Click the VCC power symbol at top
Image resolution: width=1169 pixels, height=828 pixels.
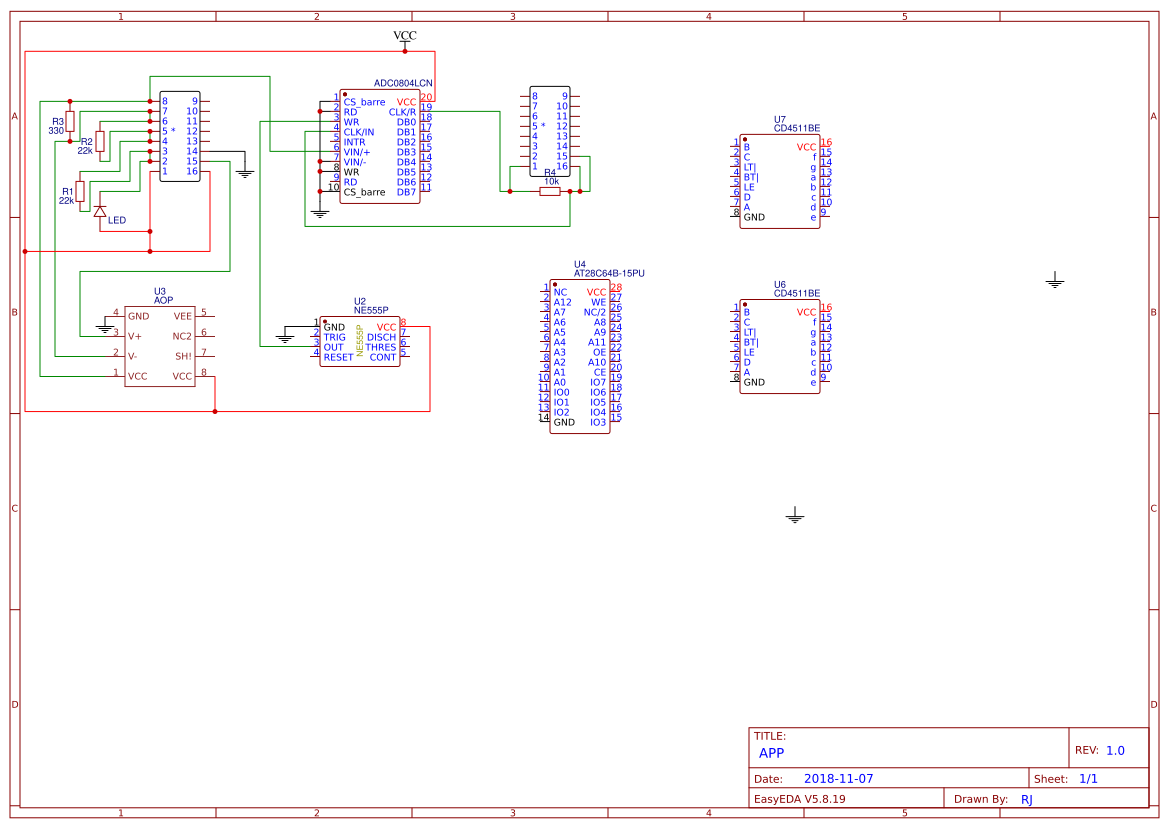tap(405, 39)
